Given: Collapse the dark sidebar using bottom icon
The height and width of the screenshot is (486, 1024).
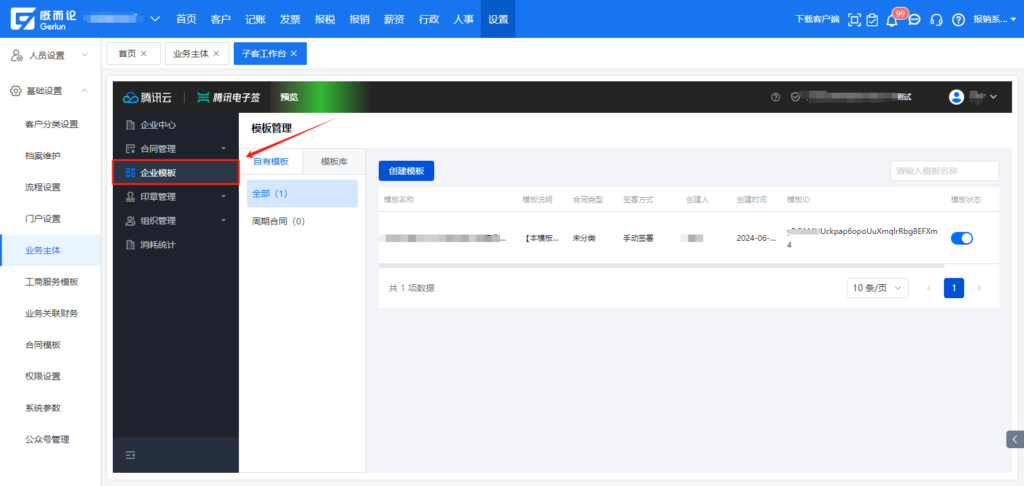Looking at the screenshot, I should [130, 455].
